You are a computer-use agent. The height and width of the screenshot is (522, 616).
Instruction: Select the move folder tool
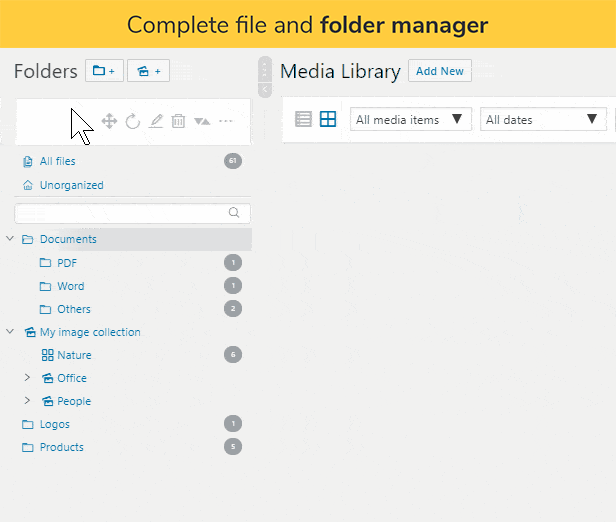[x=110, y=121]
